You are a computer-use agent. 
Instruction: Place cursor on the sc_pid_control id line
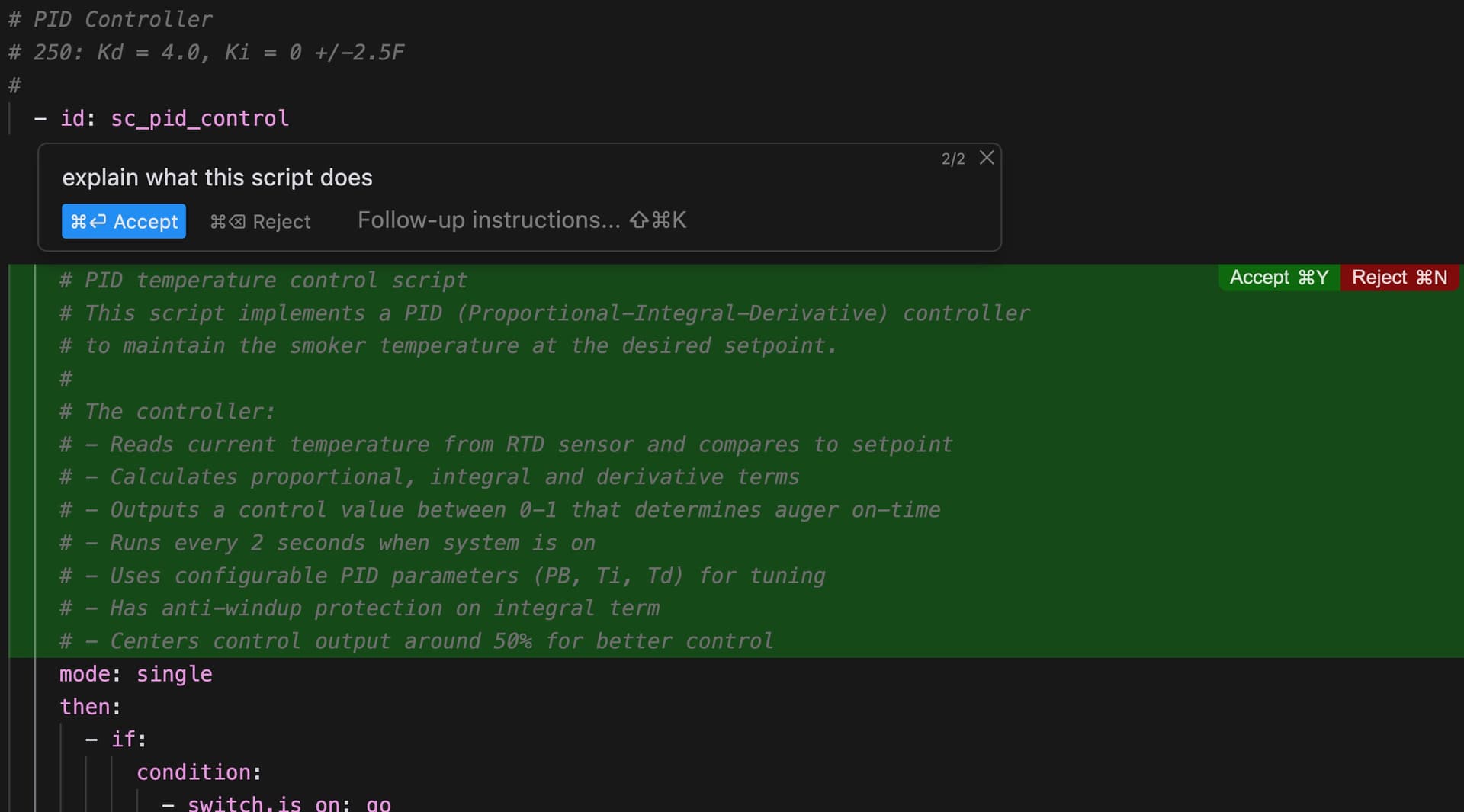[199, 118]
